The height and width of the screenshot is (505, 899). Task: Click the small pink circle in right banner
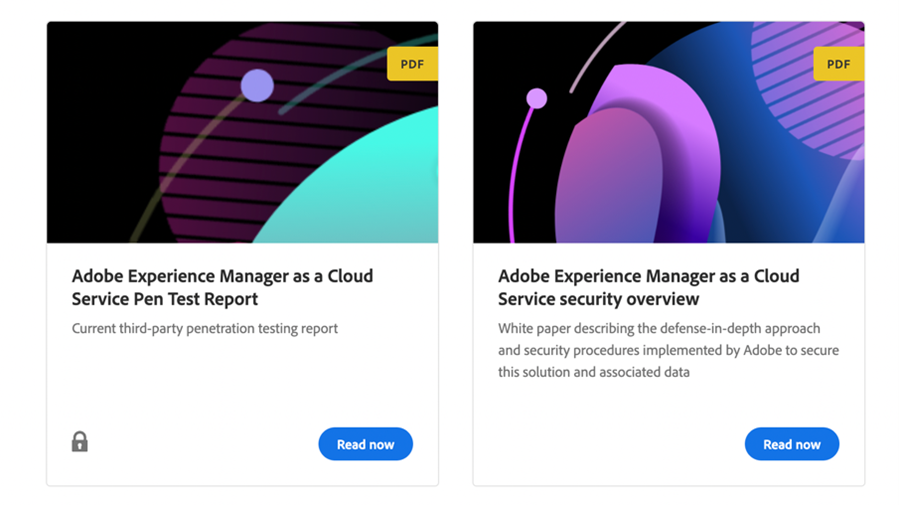[x=537, y=98]
